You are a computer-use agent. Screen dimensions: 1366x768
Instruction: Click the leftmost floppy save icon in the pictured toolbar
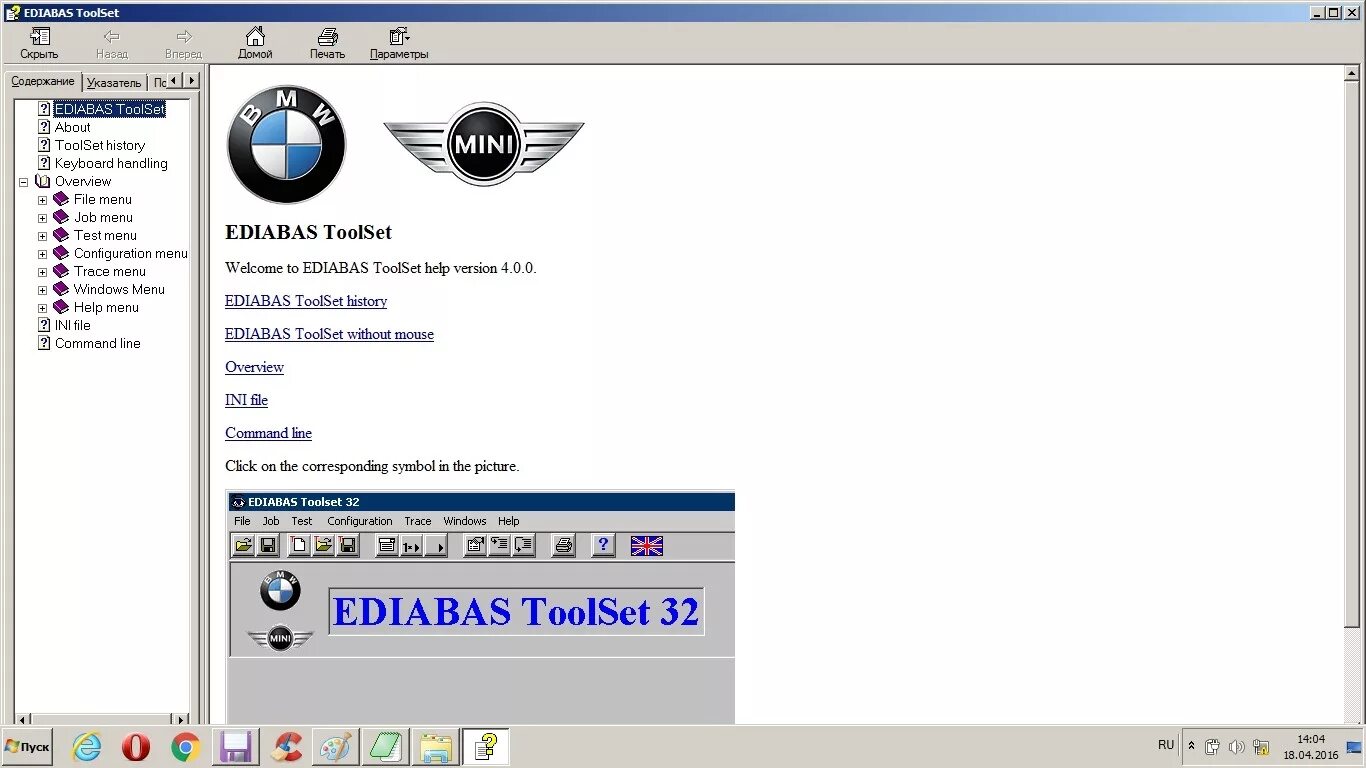(x=268, y=545)
